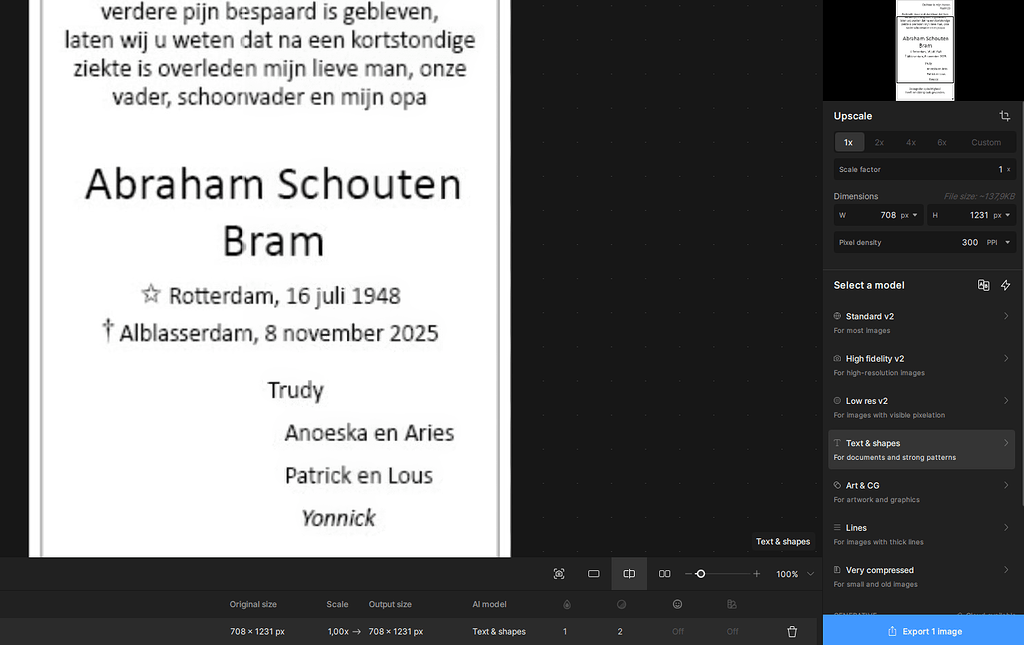Screen dimensions: 1024x645
Task: Choose the Custom upscale option
Action: (x=985, y=142)
